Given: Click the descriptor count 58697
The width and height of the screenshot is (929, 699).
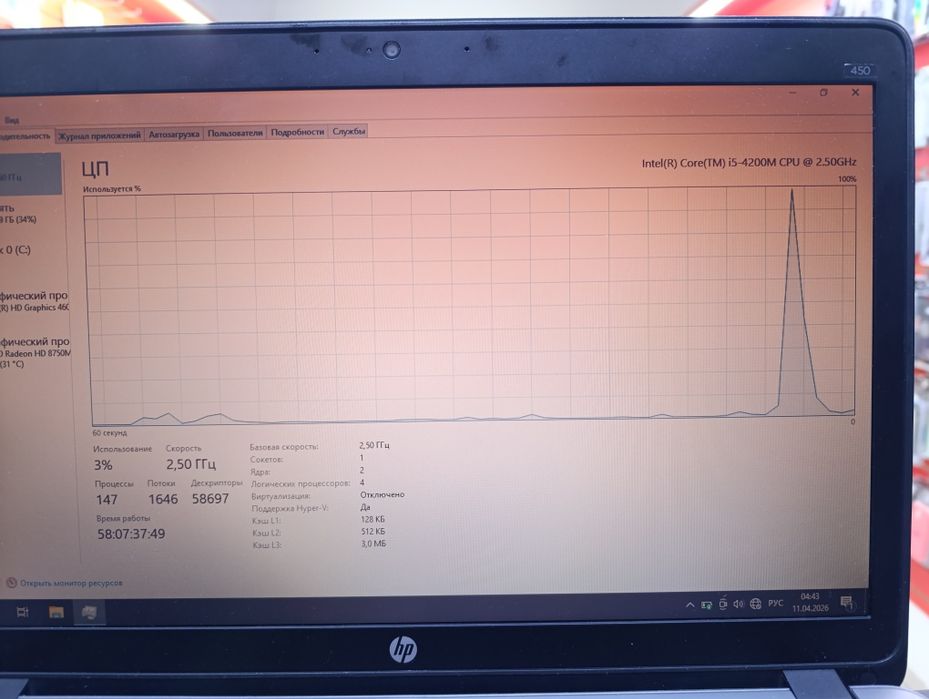Looking at the screenshot, I should point(210,498).
